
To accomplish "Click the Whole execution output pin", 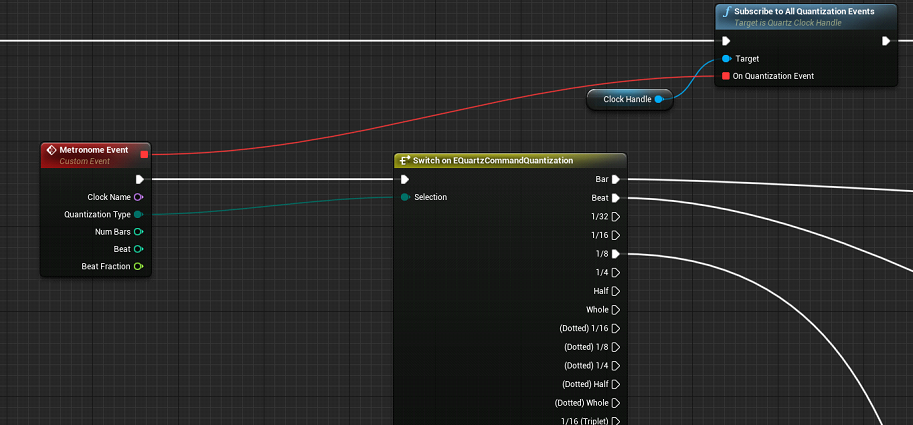I will (x=615, y=310).
